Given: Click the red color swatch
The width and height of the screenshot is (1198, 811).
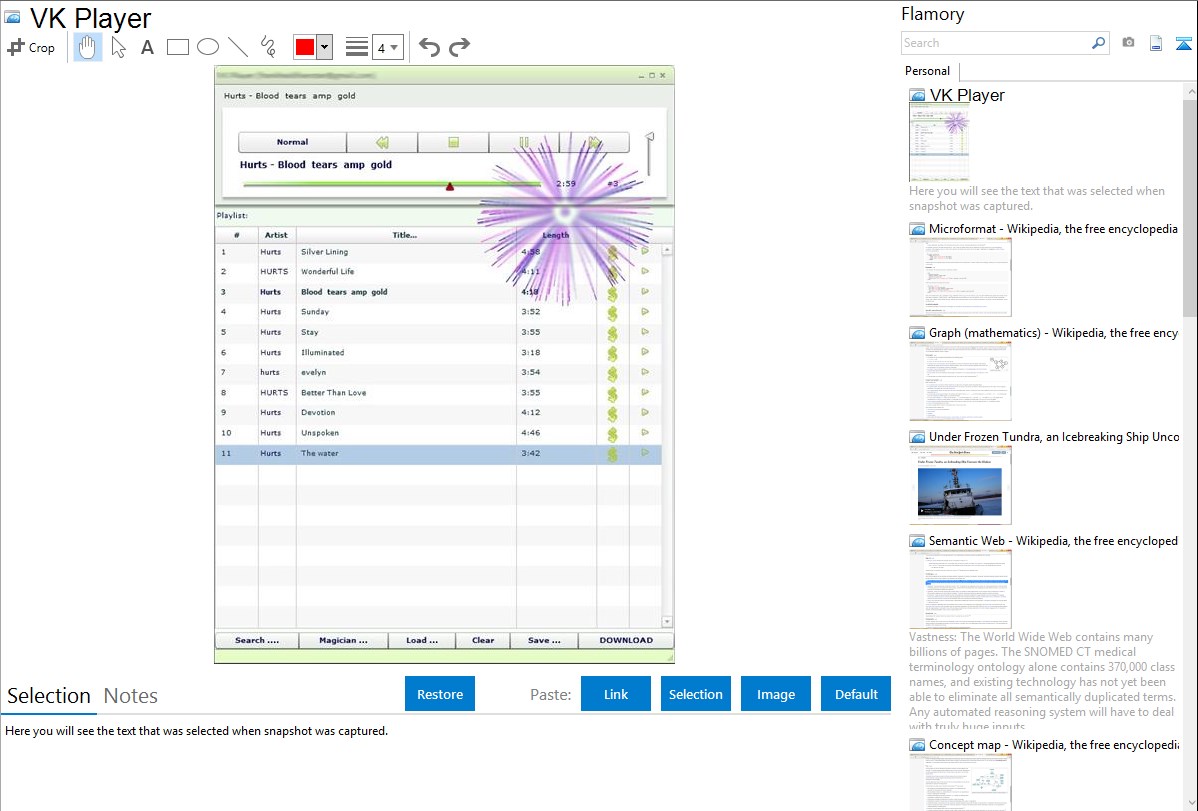Looking at the screenshot, I should point(305,47).
